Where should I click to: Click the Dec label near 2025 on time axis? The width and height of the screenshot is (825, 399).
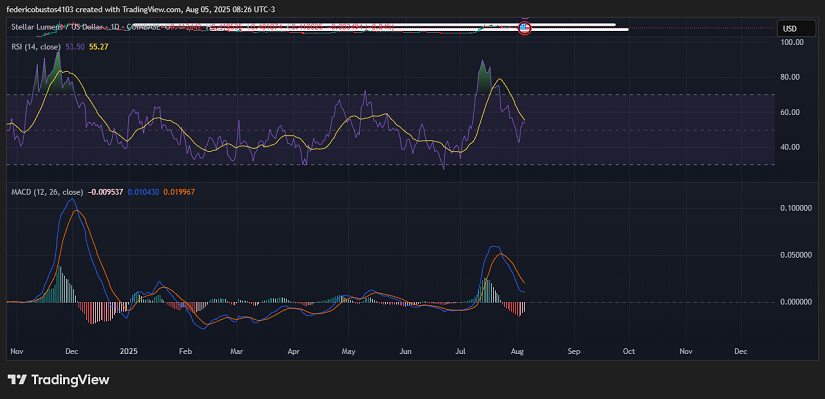pos(73,351)
